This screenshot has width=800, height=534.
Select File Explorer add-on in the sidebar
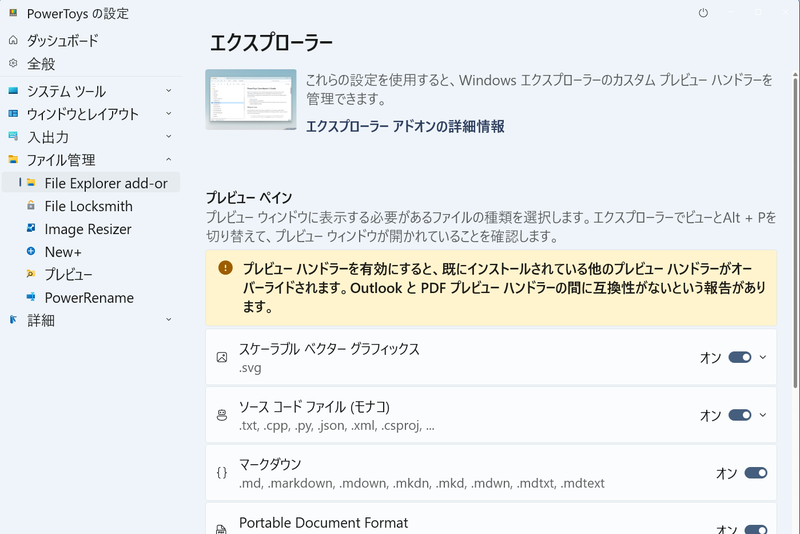pos(91,183)
